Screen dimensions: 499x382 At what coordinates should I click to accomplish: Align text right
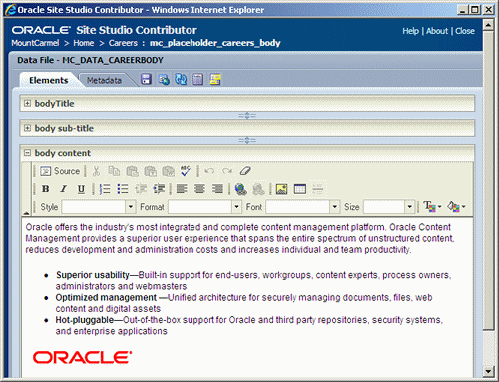click(x=217, y=189)
